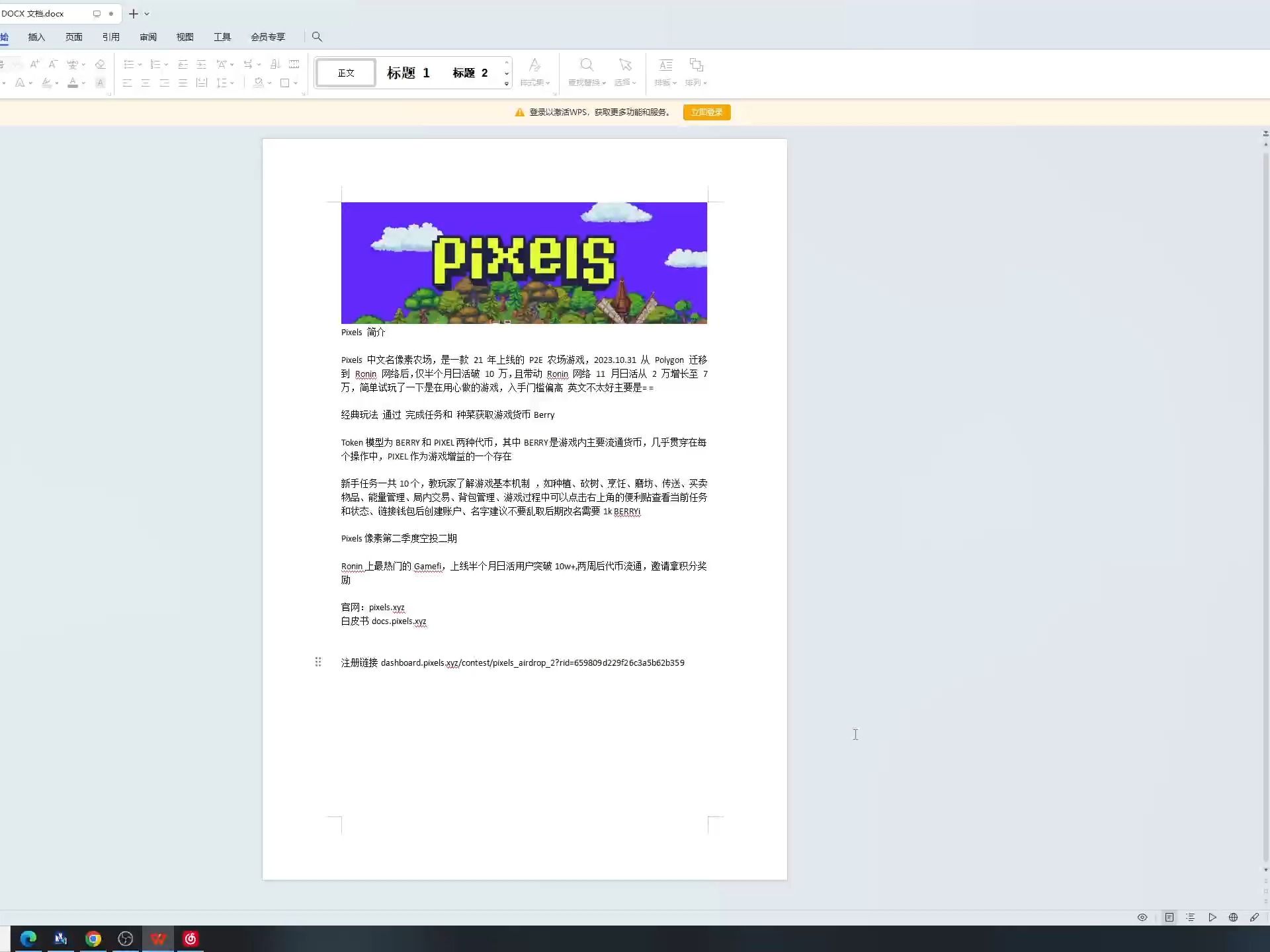Open the 审阅 (Review) tab
Image resolution: width=1270 pixels, height=952 pixels.
coord(148,37)
